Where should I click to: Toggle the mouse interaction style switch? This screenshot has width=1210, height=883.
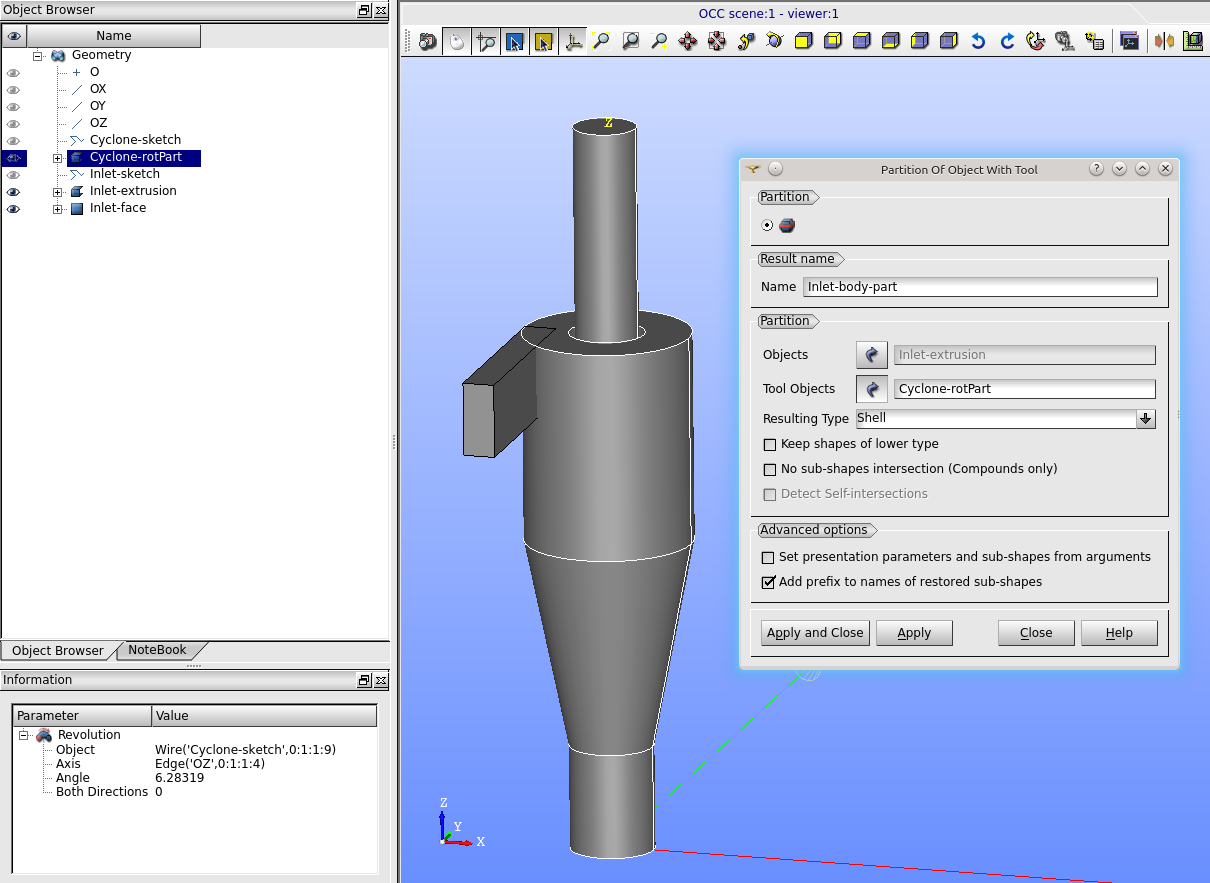click(457, 42)
